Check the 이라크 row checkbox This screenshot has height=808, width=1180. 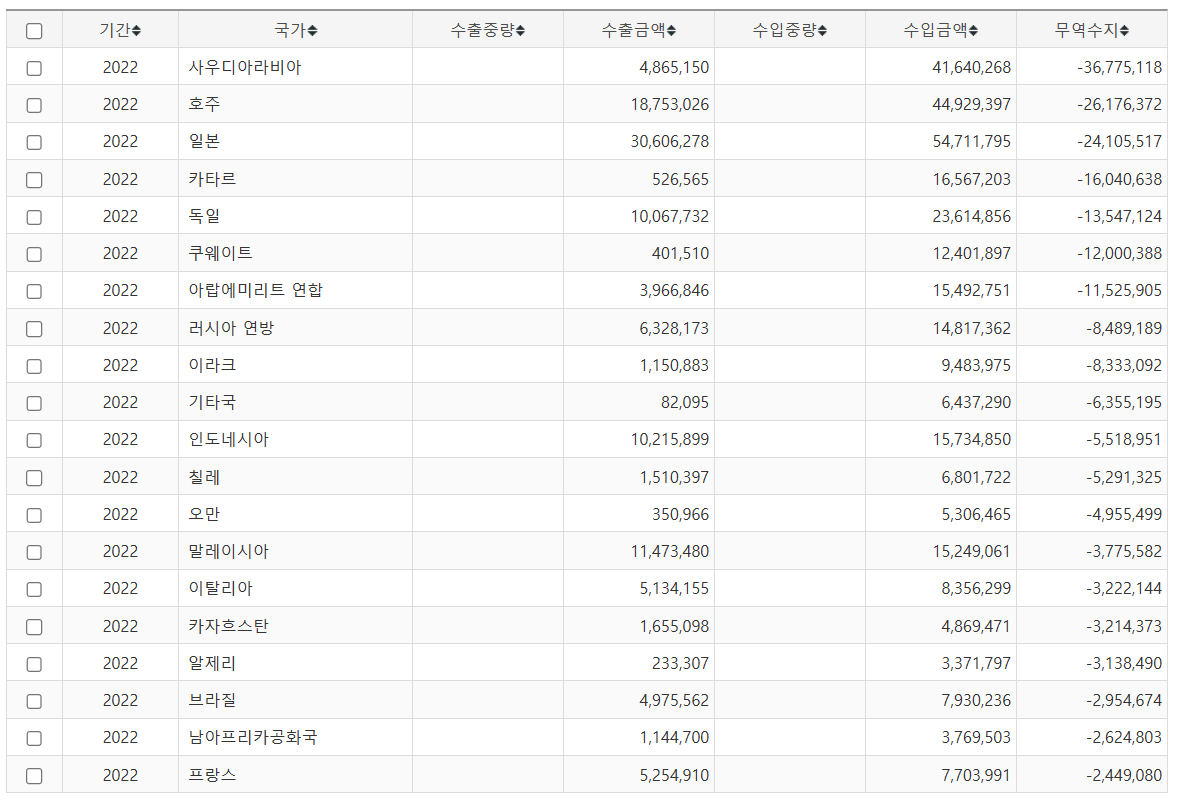(x=34, y=366)
